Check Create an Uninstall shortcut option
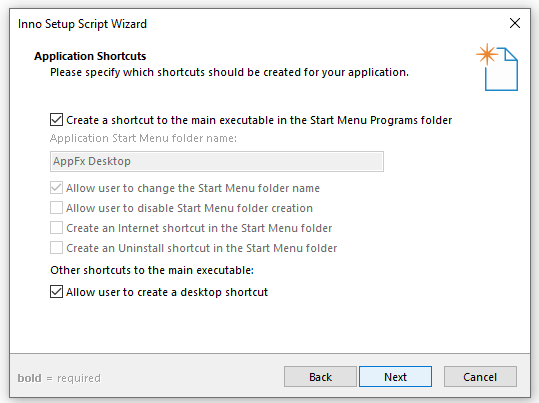The height and width of the screenshot is (403, 539). point(56,248)
